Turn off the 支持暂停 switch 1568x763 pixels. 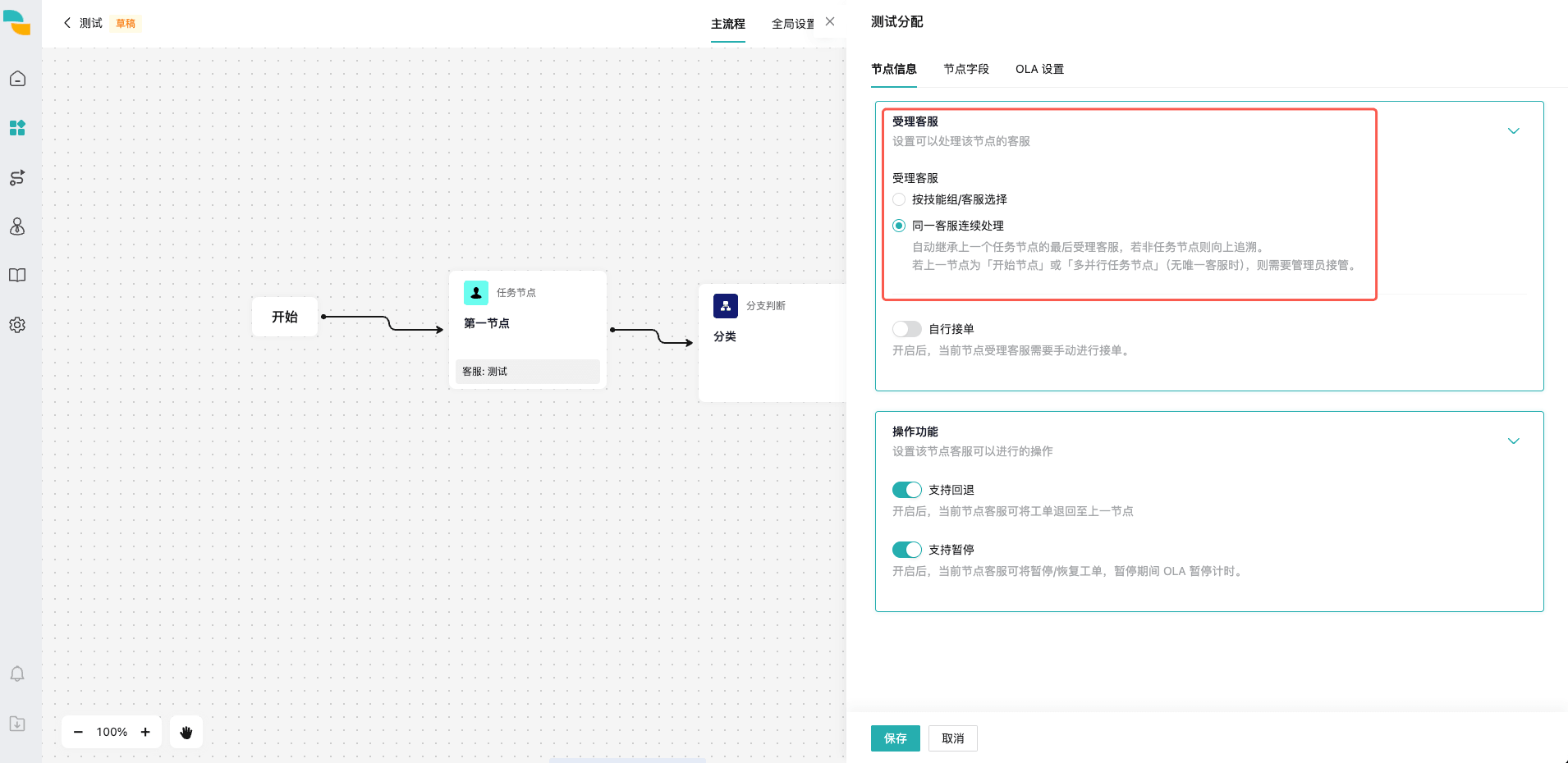tap(907, 550)
